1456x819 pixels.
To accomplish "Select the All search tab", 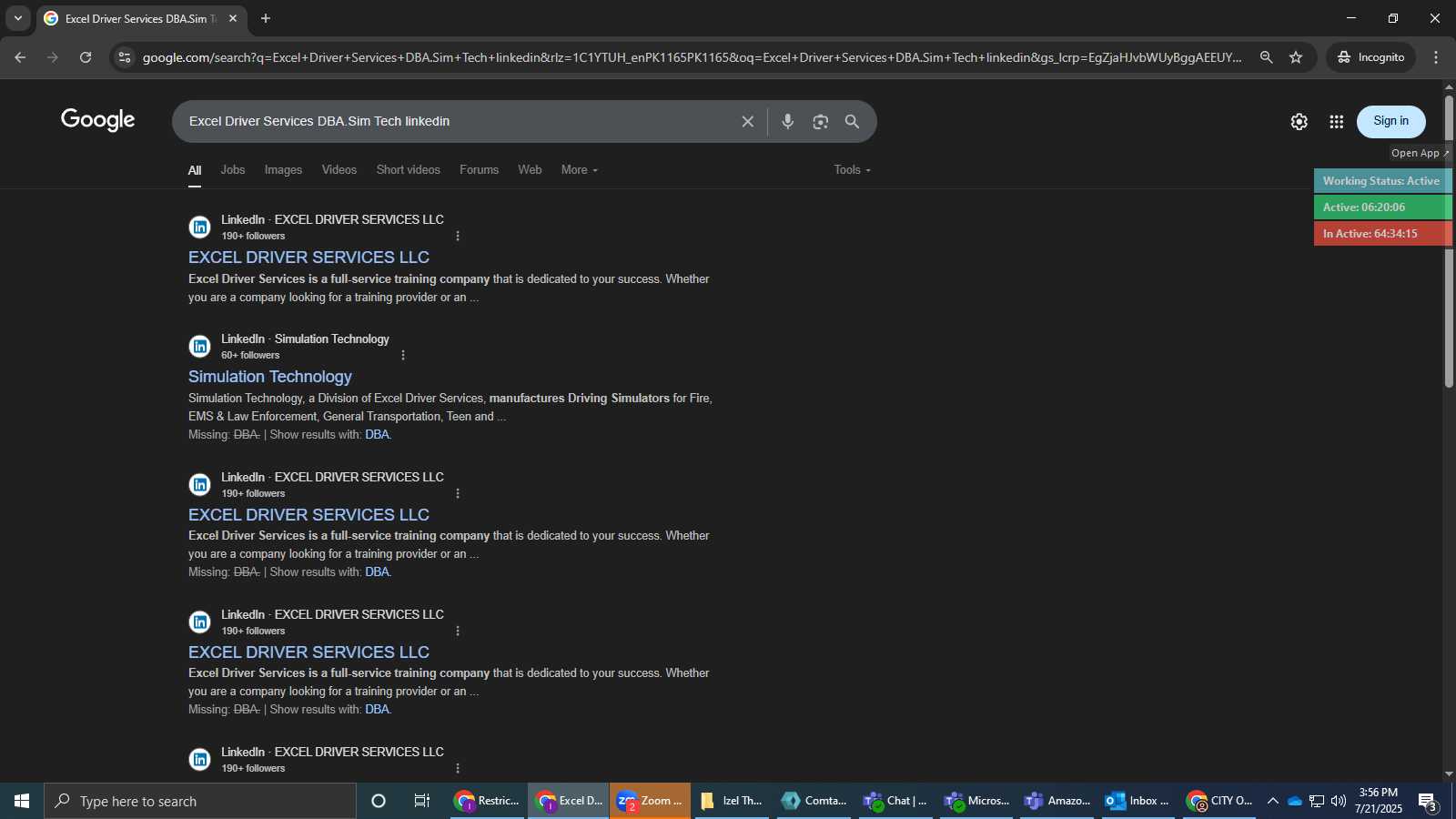I will pos(195,170).
